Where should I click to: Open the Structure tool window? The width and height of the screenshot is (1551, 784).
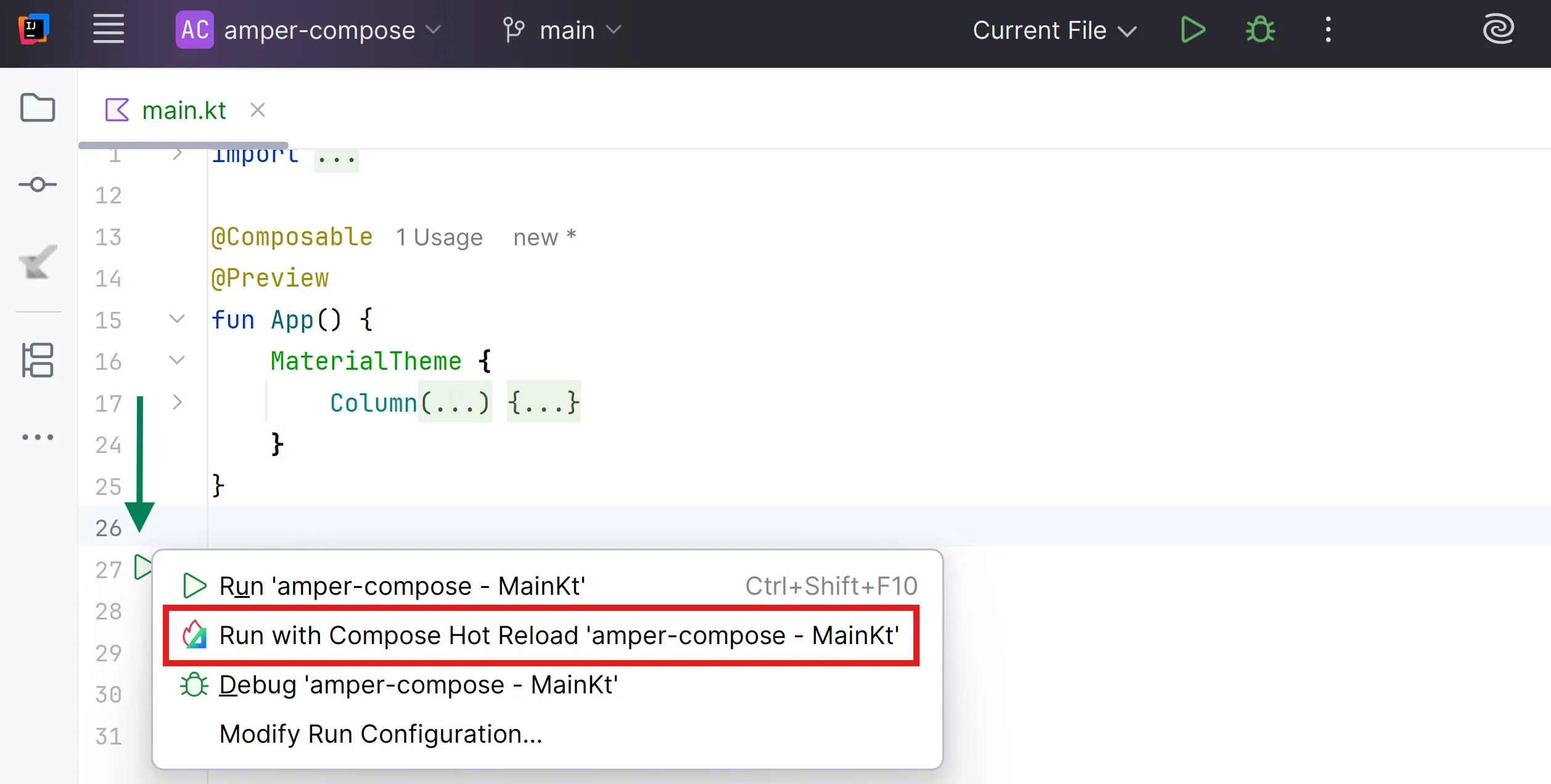click(x=38, y=359)
